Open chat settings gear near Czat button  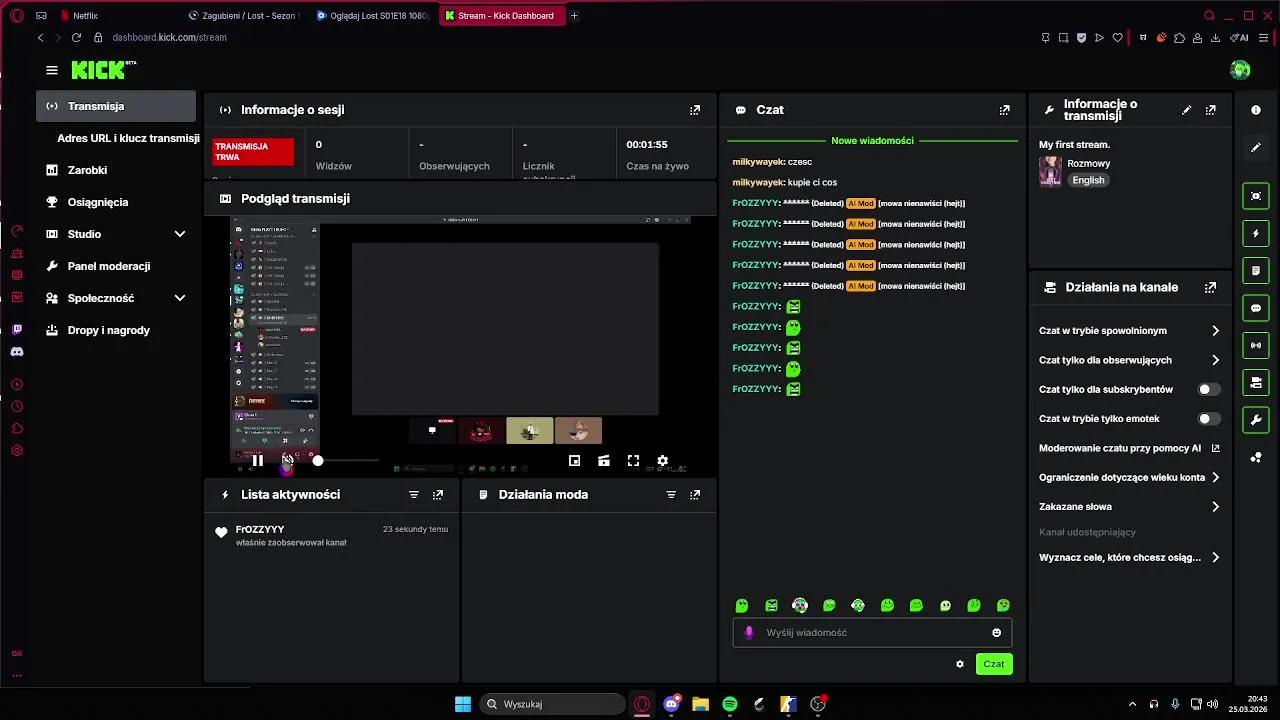(x=960, y=664)
